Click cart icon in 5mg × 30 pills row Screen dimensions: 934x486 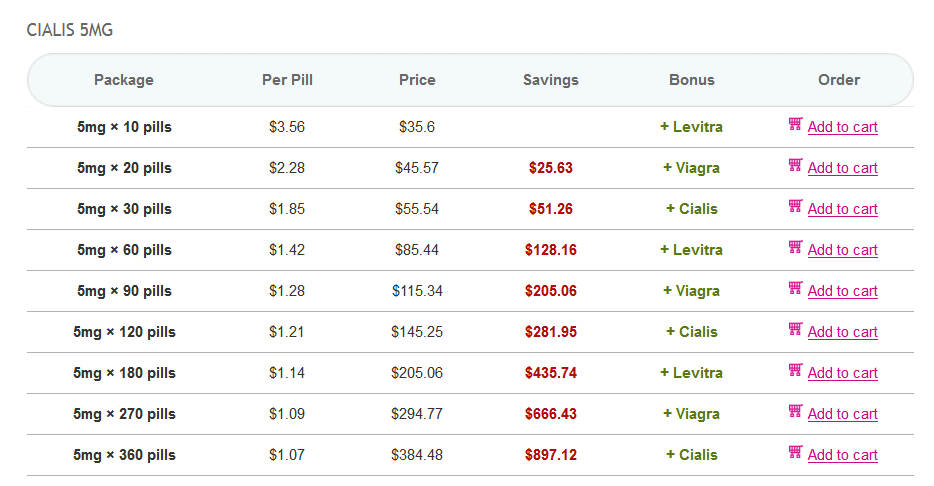click(x=795, y=207)
